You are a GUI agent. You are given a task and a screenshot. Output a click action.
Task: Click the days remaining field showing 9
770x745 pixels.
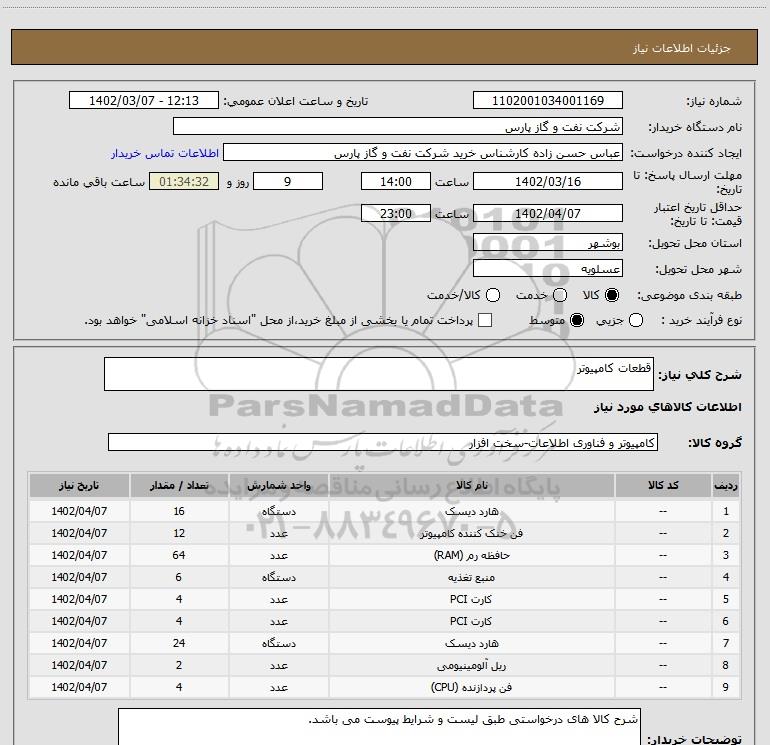pyautogui.click(x=288, y=181)
